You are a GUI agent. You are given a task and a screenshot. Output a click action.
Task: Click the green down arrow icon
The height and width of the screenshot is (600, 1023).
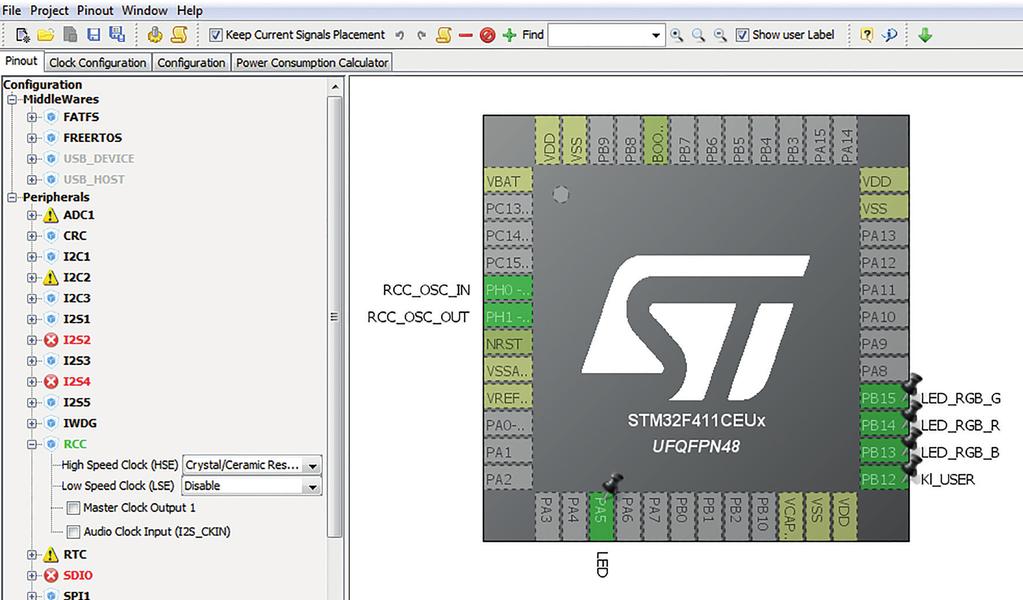(x=924, y=35)
